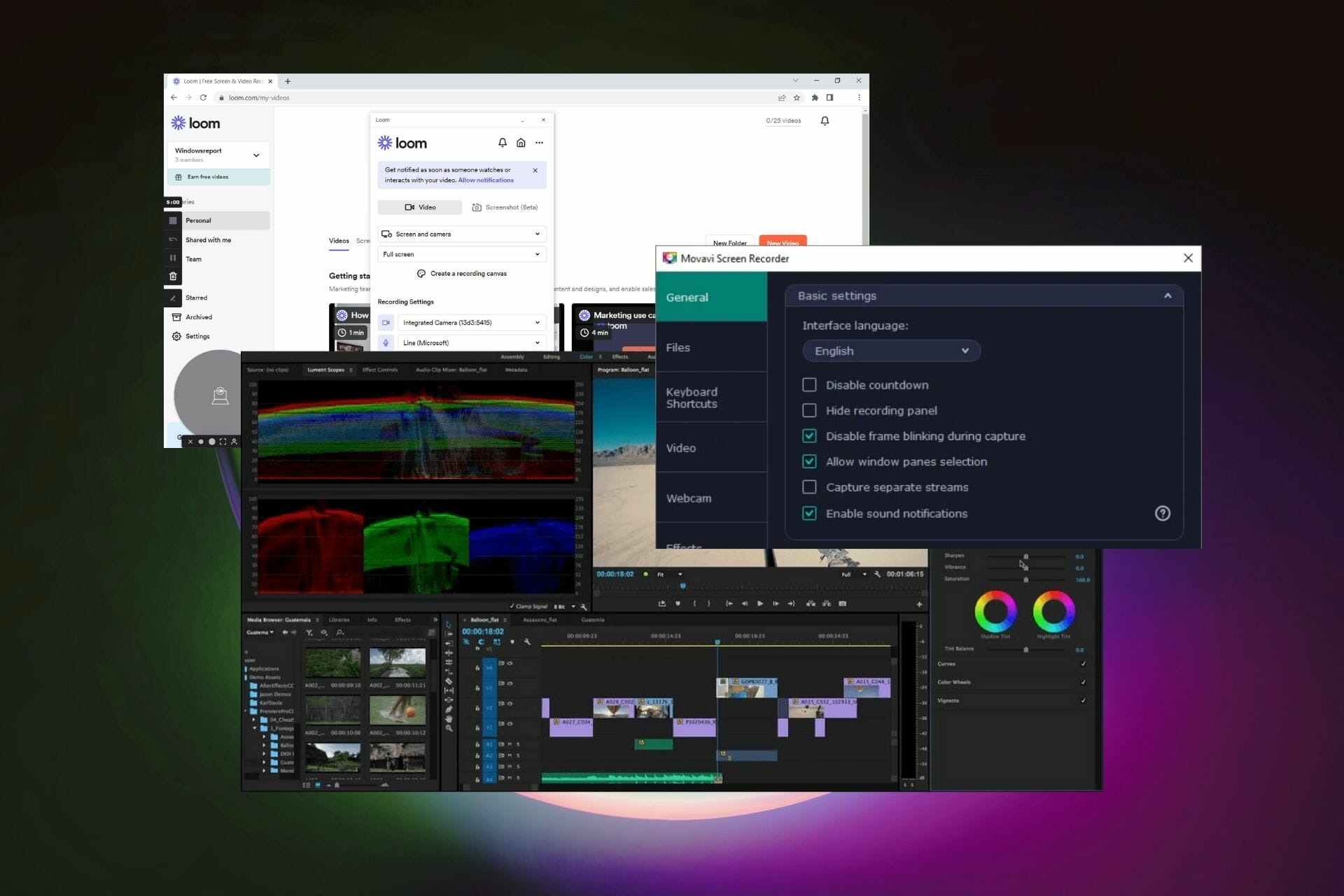Open Archived in Loom sidebar
1344x896 pixels.
(199, 317)
